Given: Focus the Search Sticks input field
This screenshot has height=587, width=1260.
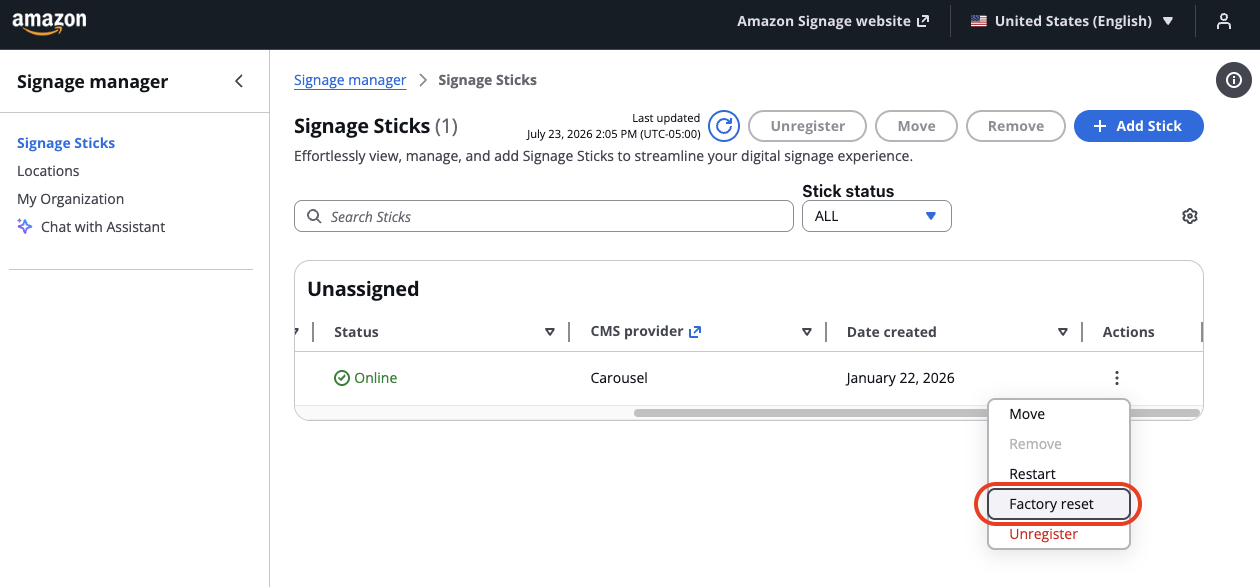Looking at the screenshot, I should coord(544,216).
